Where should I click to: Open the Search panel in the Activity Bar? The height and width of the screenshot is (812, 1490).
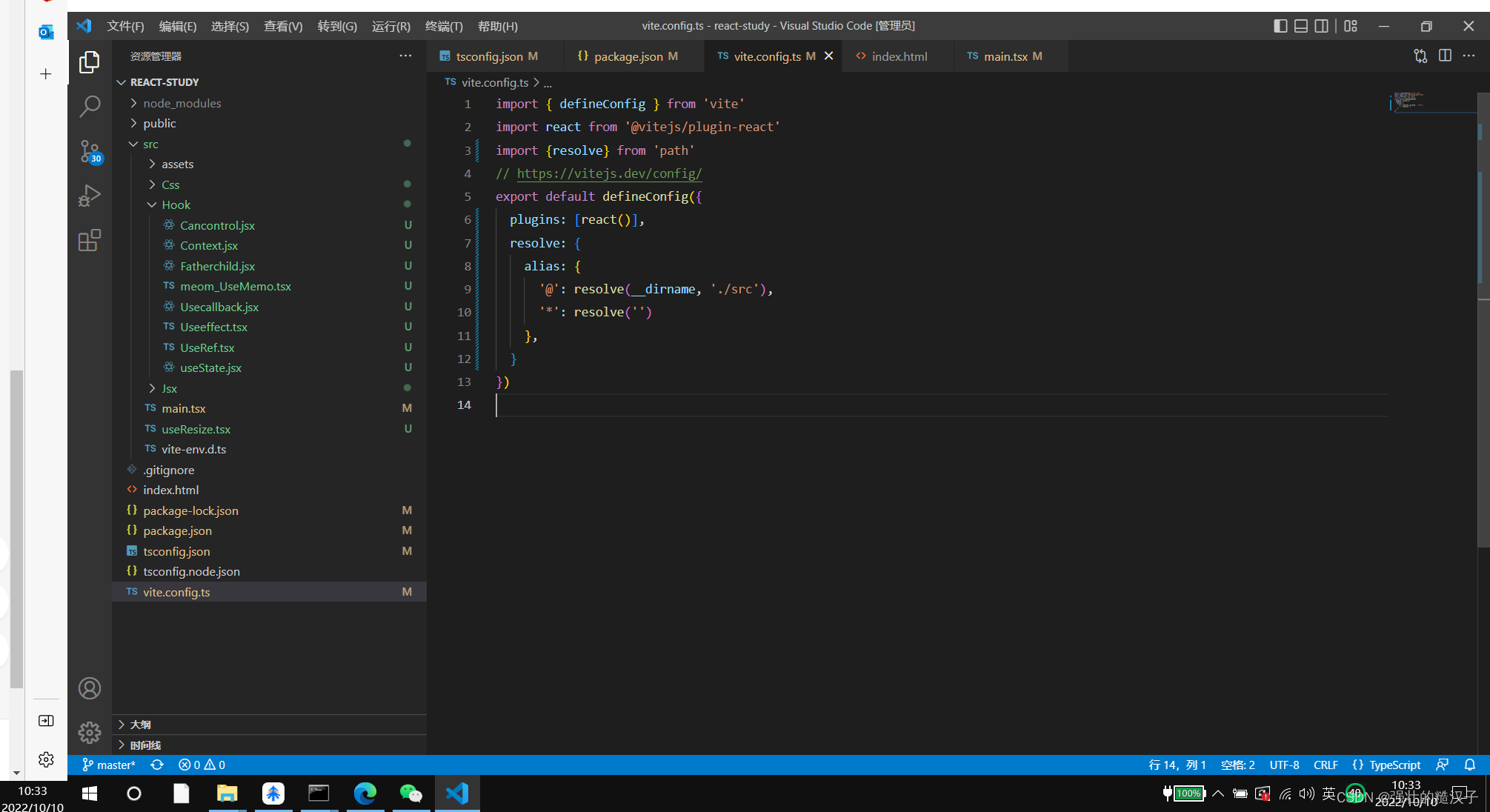89,107
